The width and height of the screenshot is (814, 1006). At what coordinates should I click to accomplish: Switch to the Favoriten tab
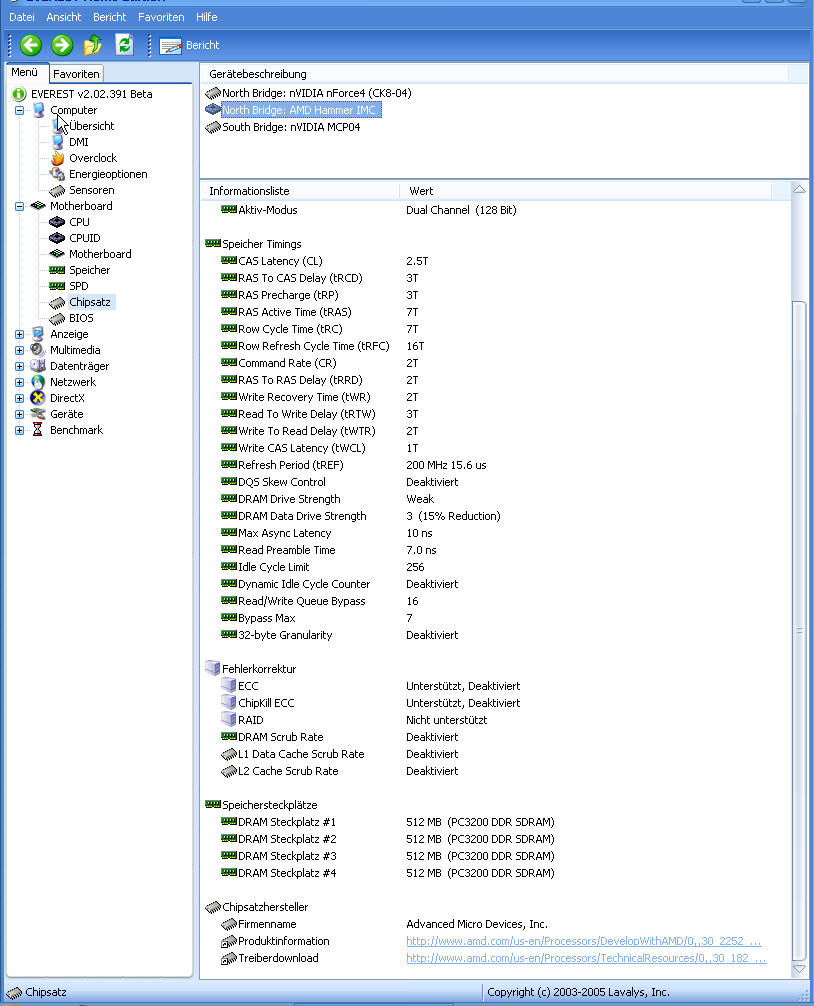coord(76,74)
